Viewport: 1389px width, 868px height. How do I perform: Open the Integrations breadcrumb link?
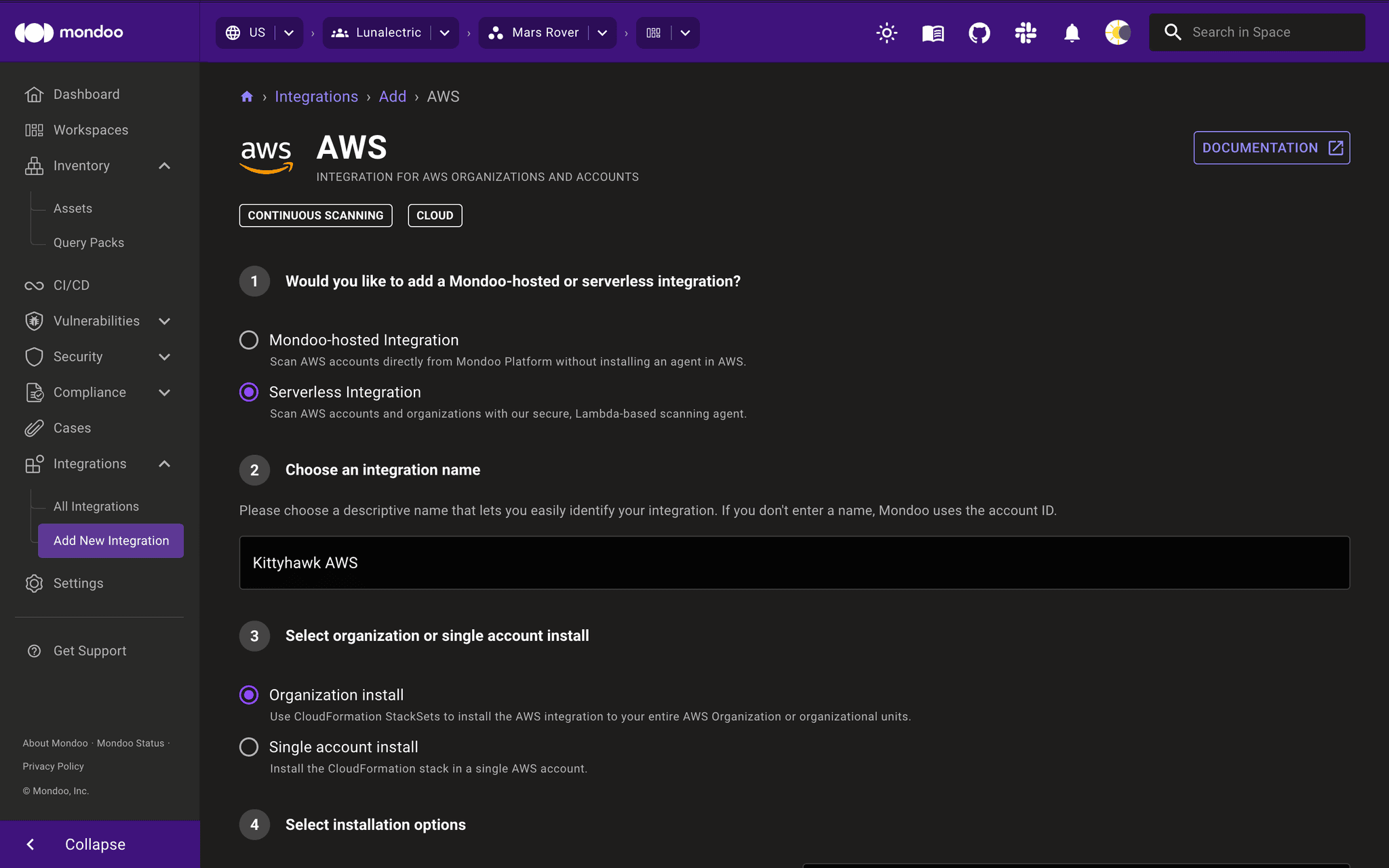pos(316,96)
